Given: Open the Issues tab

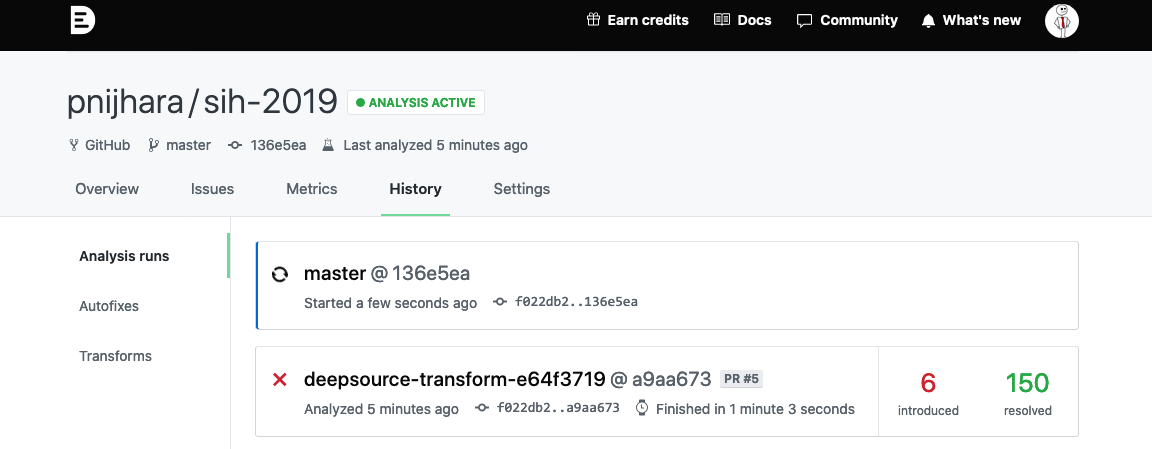Looking at the screenshot, I should click(212, 189).
